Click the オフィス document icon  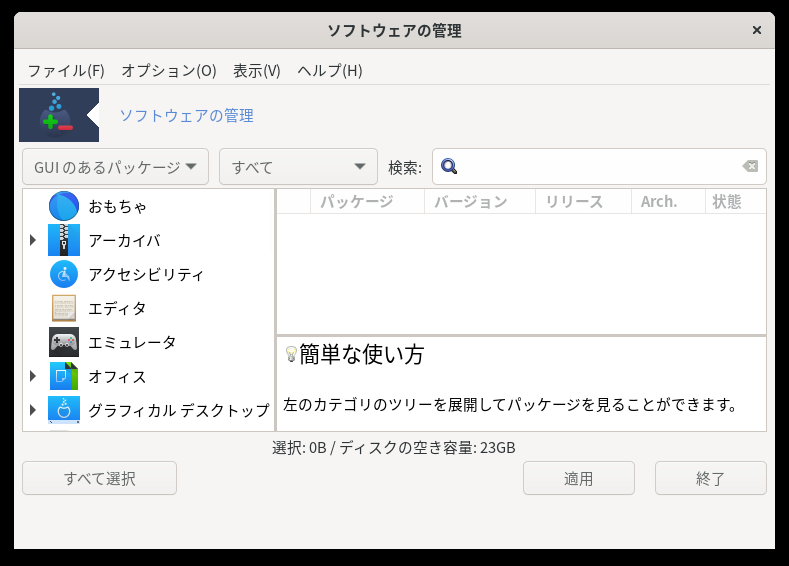(x=64, y=376)
